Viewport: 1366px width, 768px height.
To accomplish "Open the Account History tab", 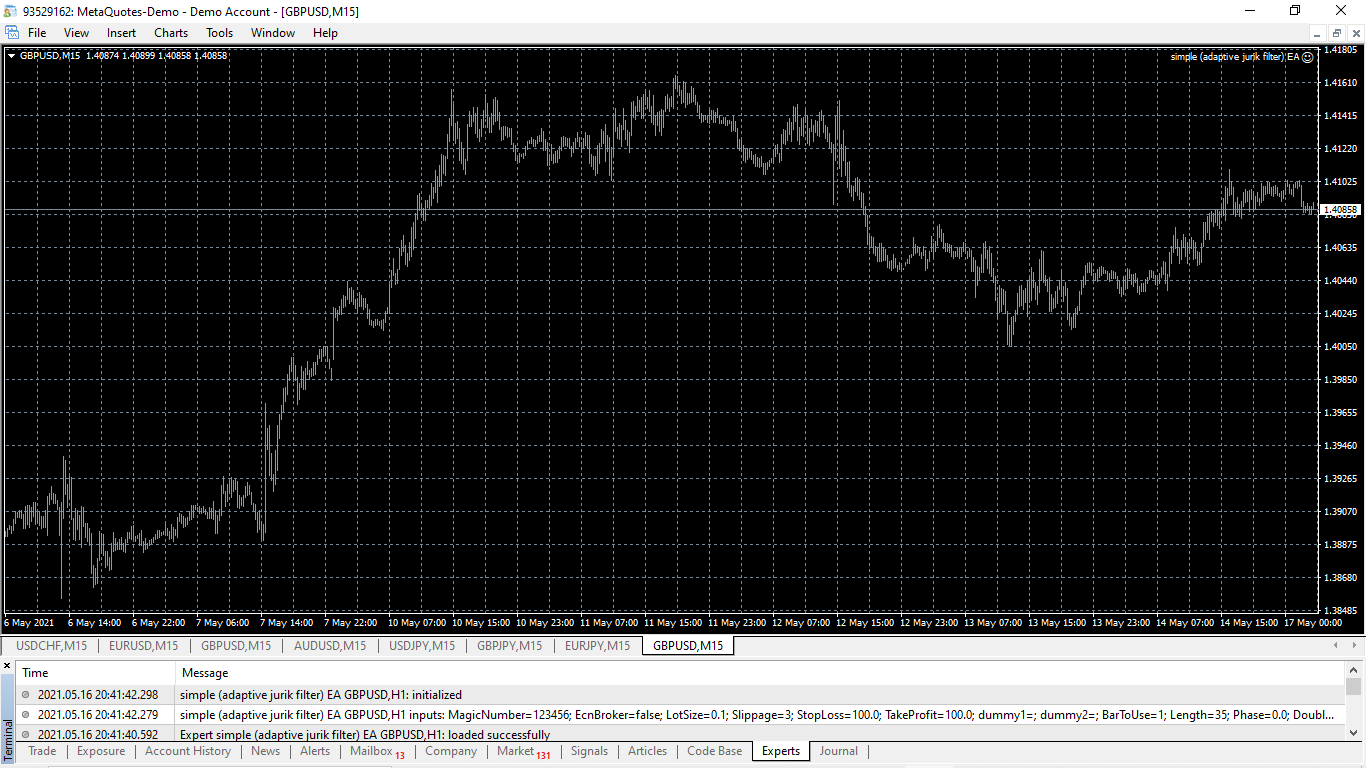I will (188, 751).
